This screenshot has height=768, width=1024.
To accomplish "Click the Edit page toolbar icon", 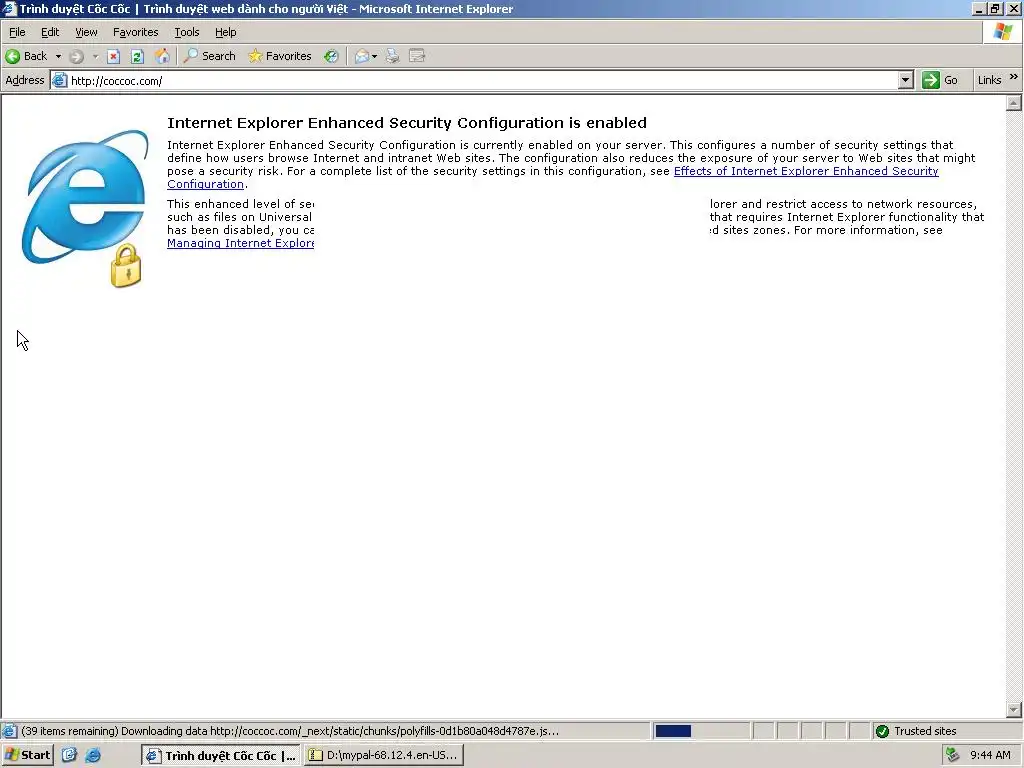I will coord(417,56).
